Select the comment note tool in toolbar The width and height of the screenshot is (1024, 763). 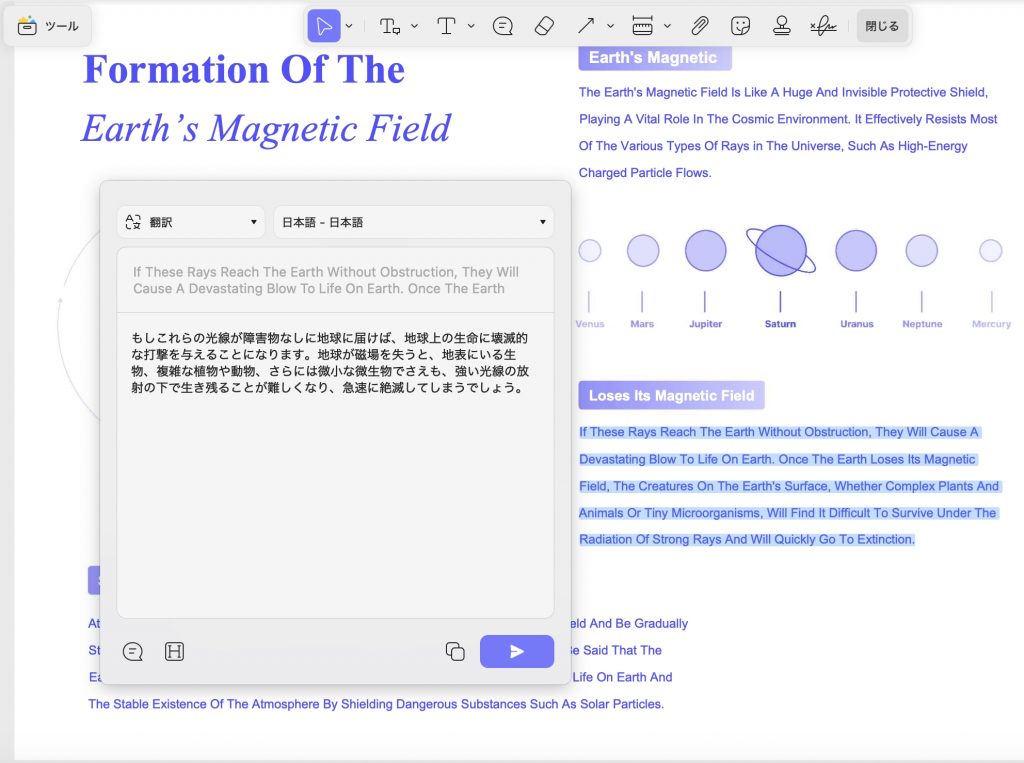(x=503, y=26)
